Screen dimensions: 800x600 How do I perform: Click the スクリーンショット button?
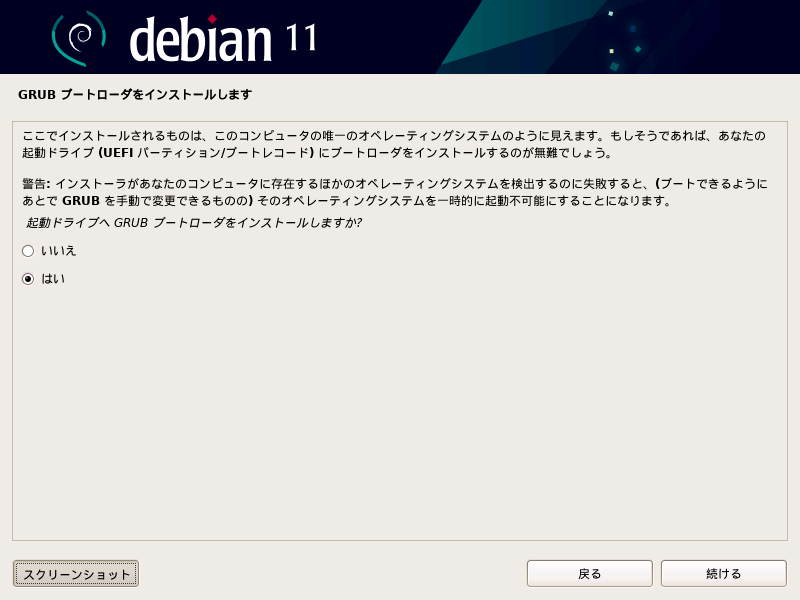76,574
